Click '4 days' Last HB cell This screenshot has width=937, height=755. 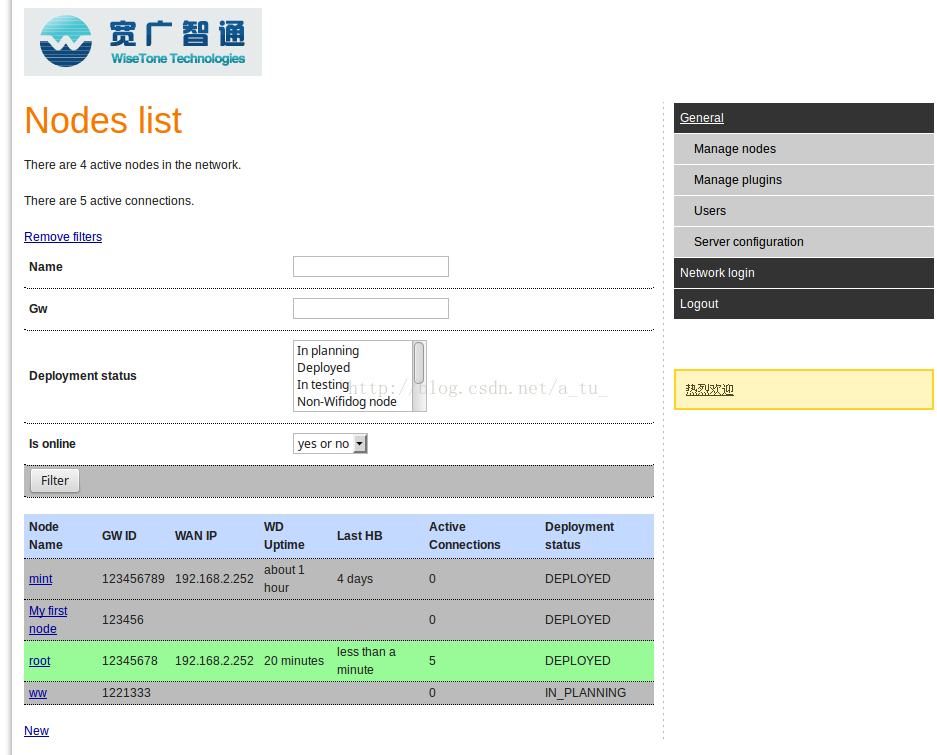(354, 579)
